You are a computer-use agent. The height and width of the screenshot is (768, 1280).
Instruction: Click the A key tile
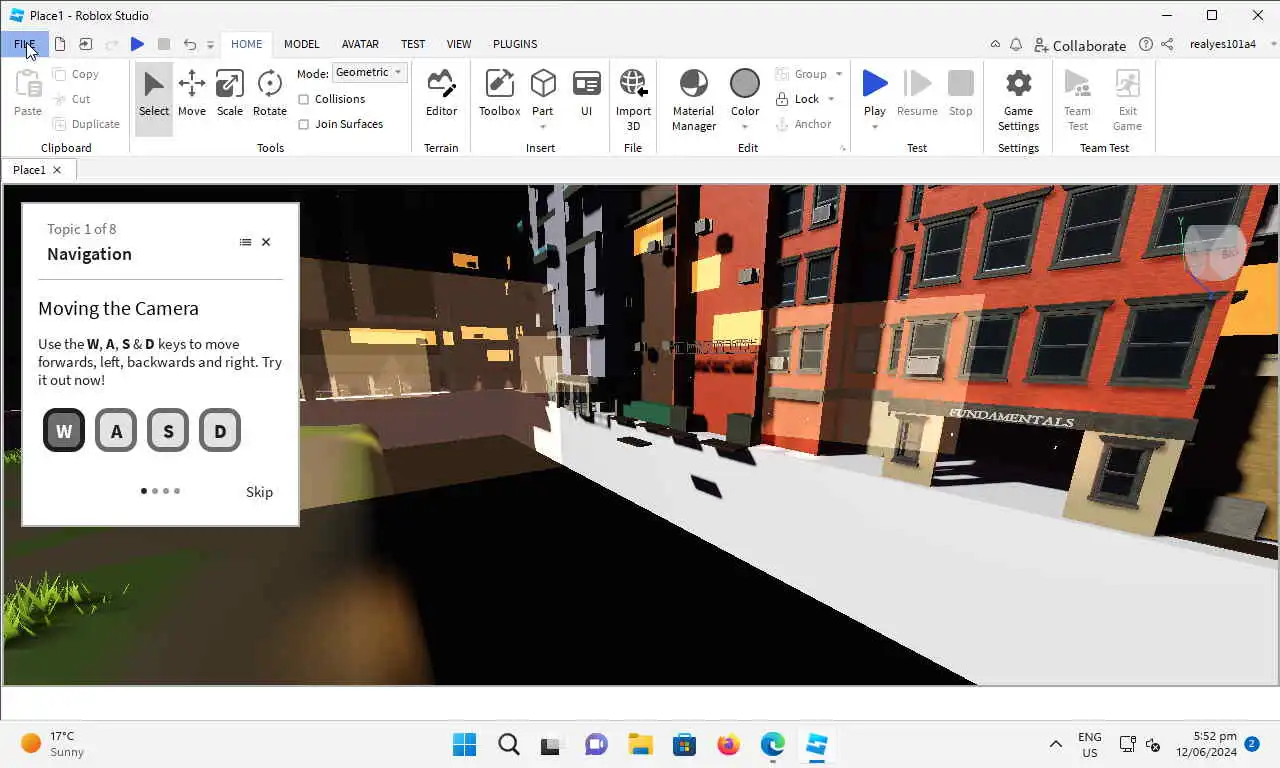point(116,431)
